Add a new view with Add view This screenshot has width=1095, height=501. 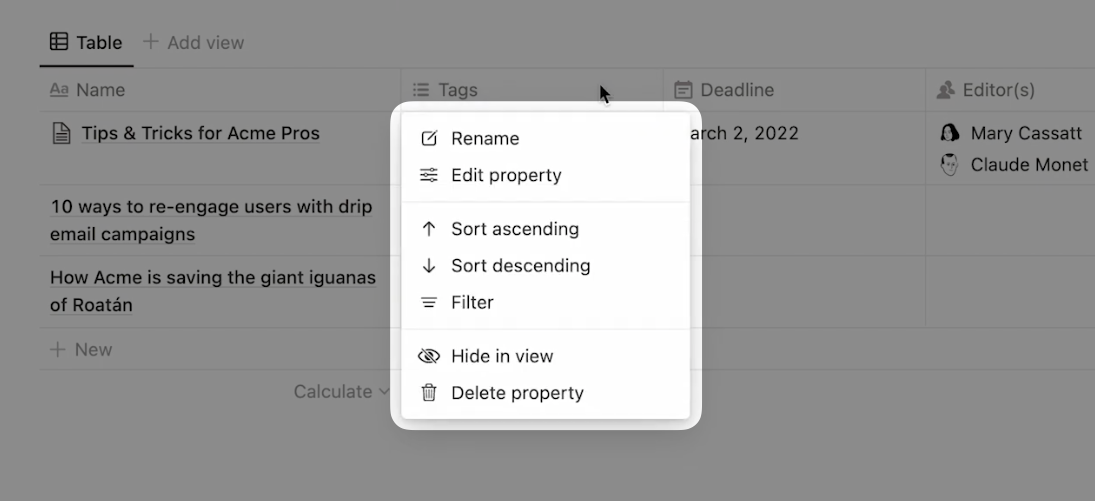[x=193, y=43]
